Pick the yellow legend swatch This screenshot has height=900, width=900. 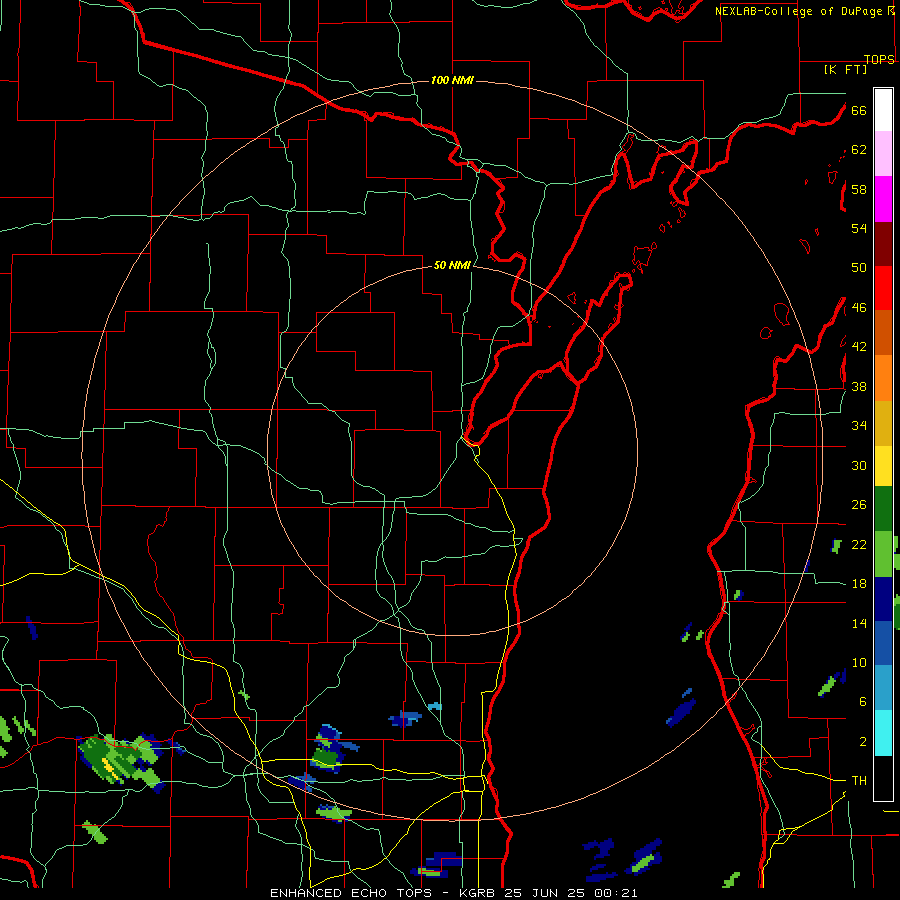883,466
